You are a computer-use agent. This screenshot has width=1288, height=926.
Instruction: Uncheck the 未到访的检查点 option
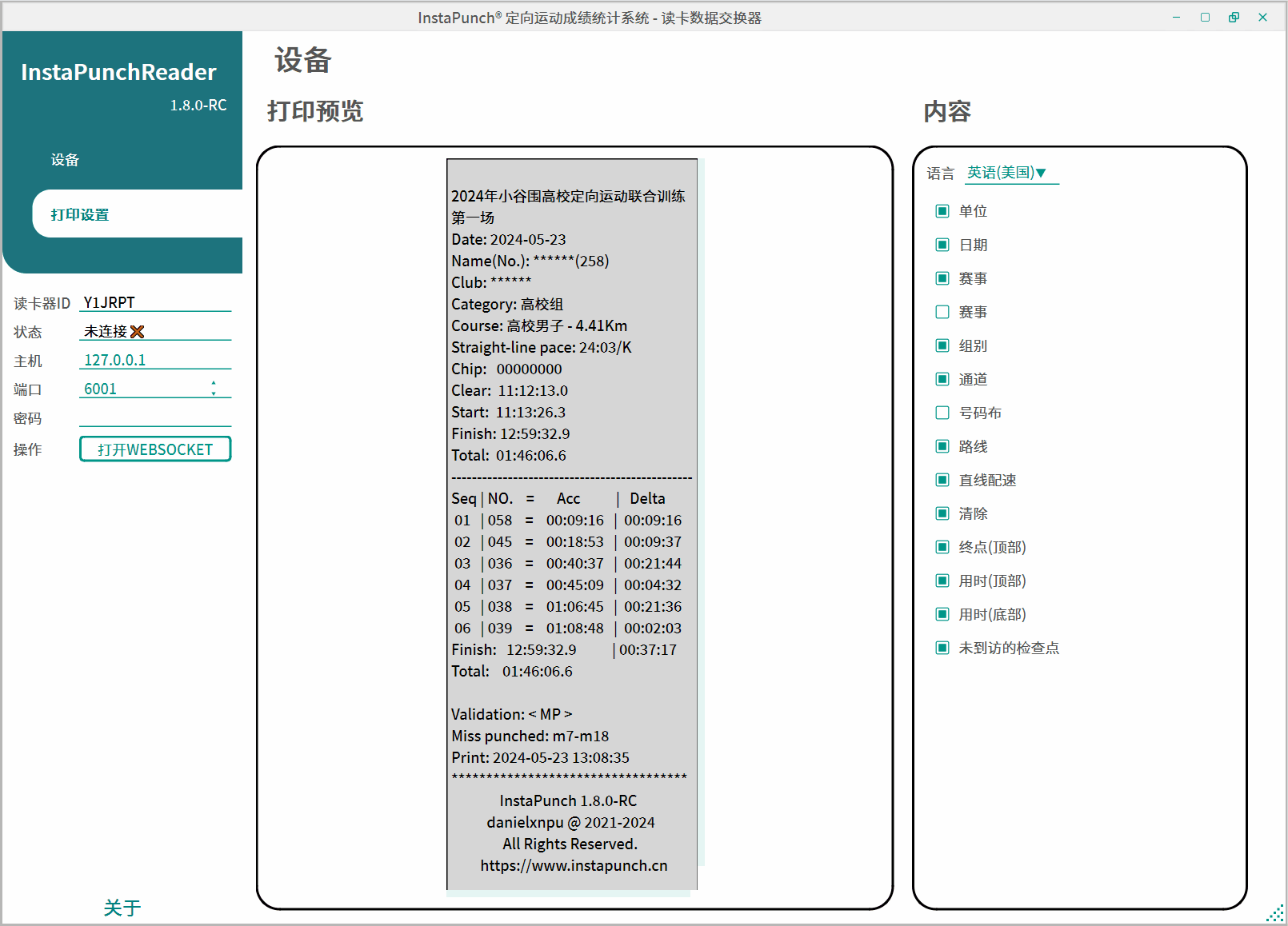[x=942, y=648]
